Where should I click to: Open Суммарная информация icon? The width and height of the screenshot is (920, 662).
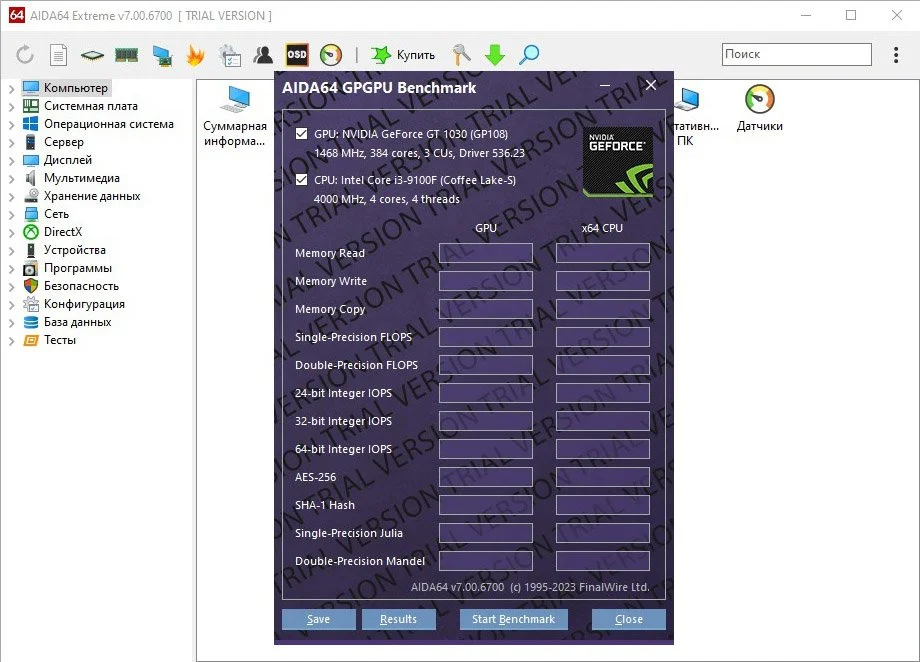pos(235,116)
